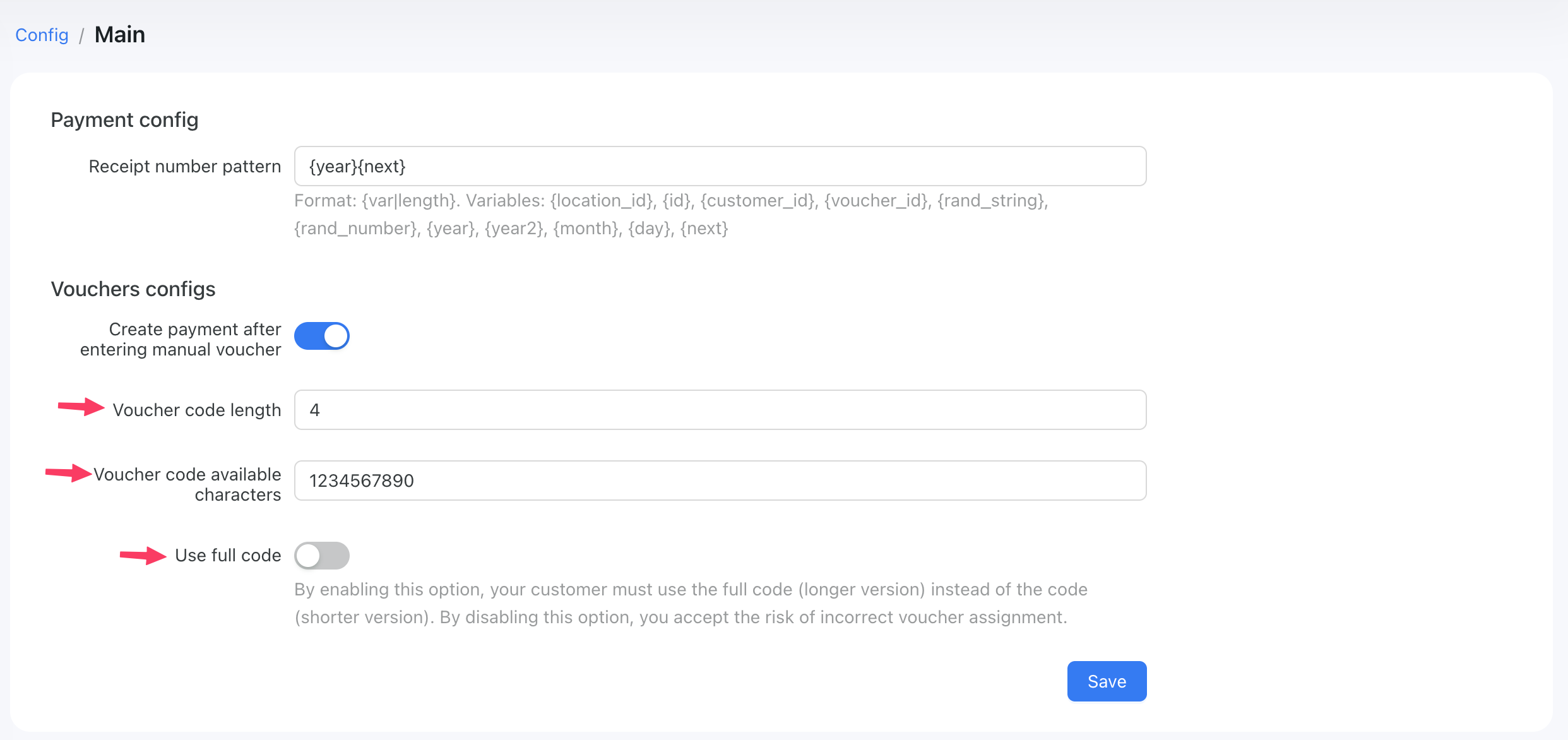1568x740 pixels.
Task: Click the Voucher code available characters label
Action: click(x=187, y=484)
